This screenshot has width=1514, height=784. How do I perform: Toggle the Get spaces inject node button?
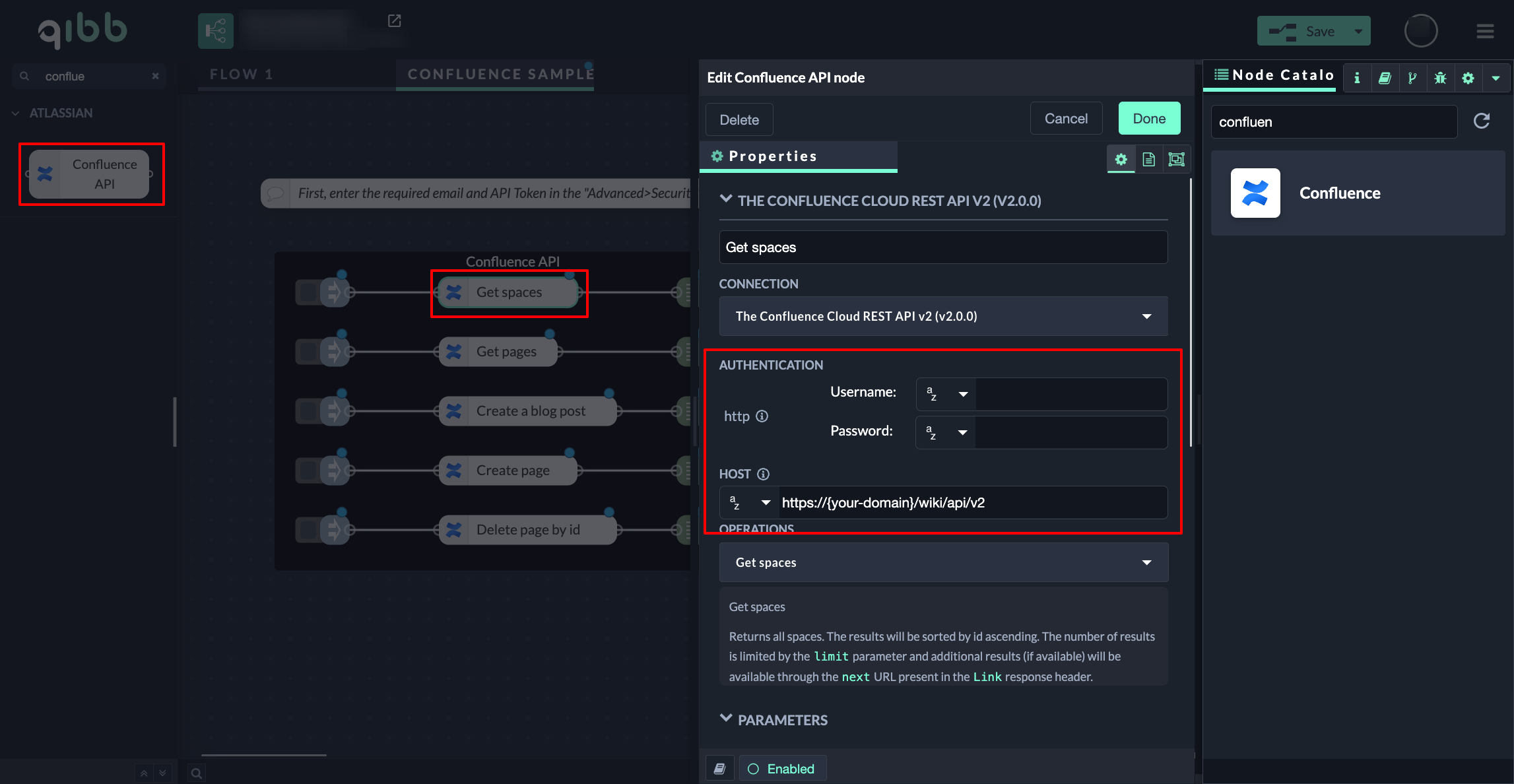[x=308, y=292]
